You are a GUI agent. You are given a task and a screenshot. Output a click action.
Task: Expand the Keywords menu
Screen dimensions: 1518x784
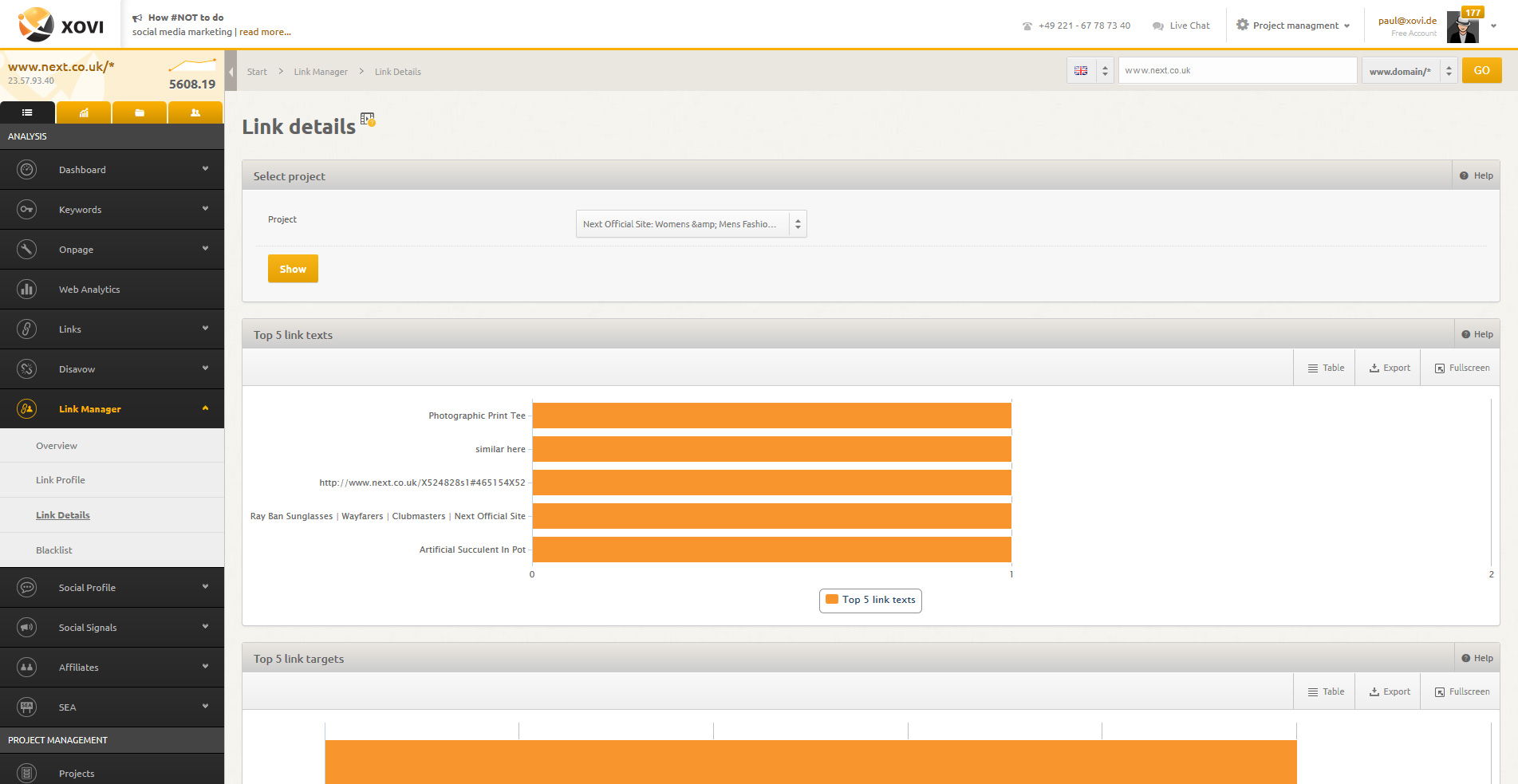point(205,209)
